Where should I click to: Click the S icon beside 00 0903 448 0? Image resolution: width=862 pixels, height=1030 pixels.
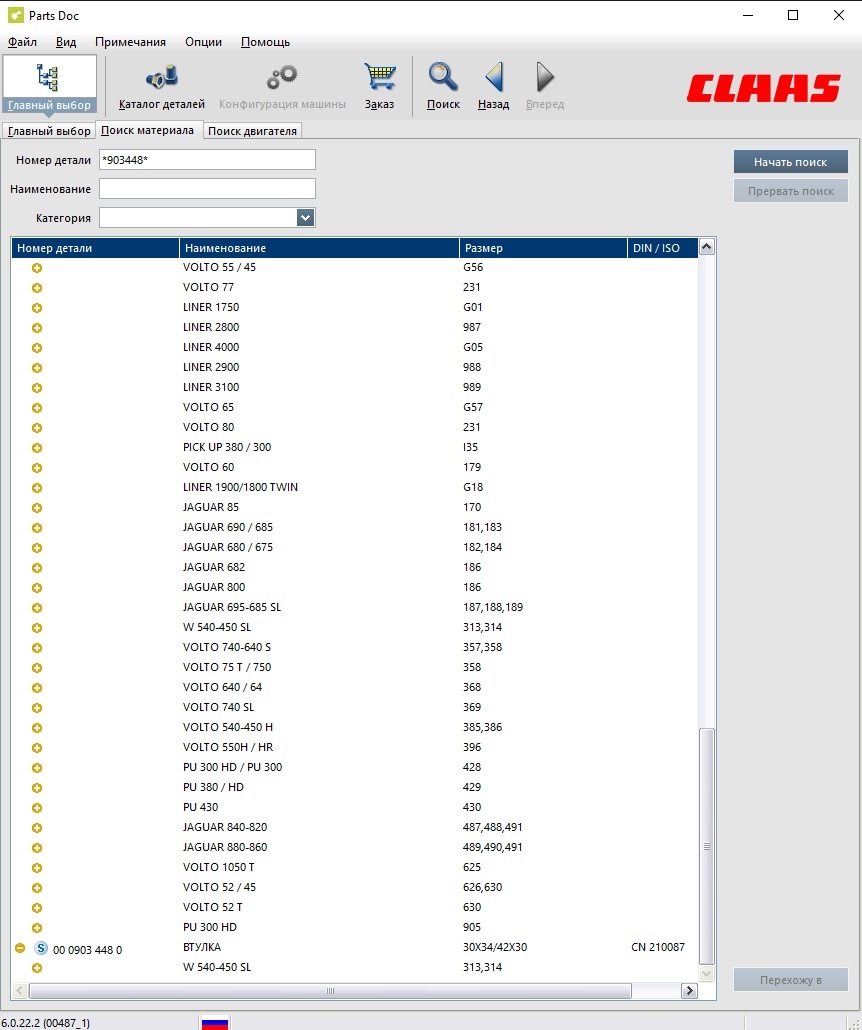[x=41, y=948]
